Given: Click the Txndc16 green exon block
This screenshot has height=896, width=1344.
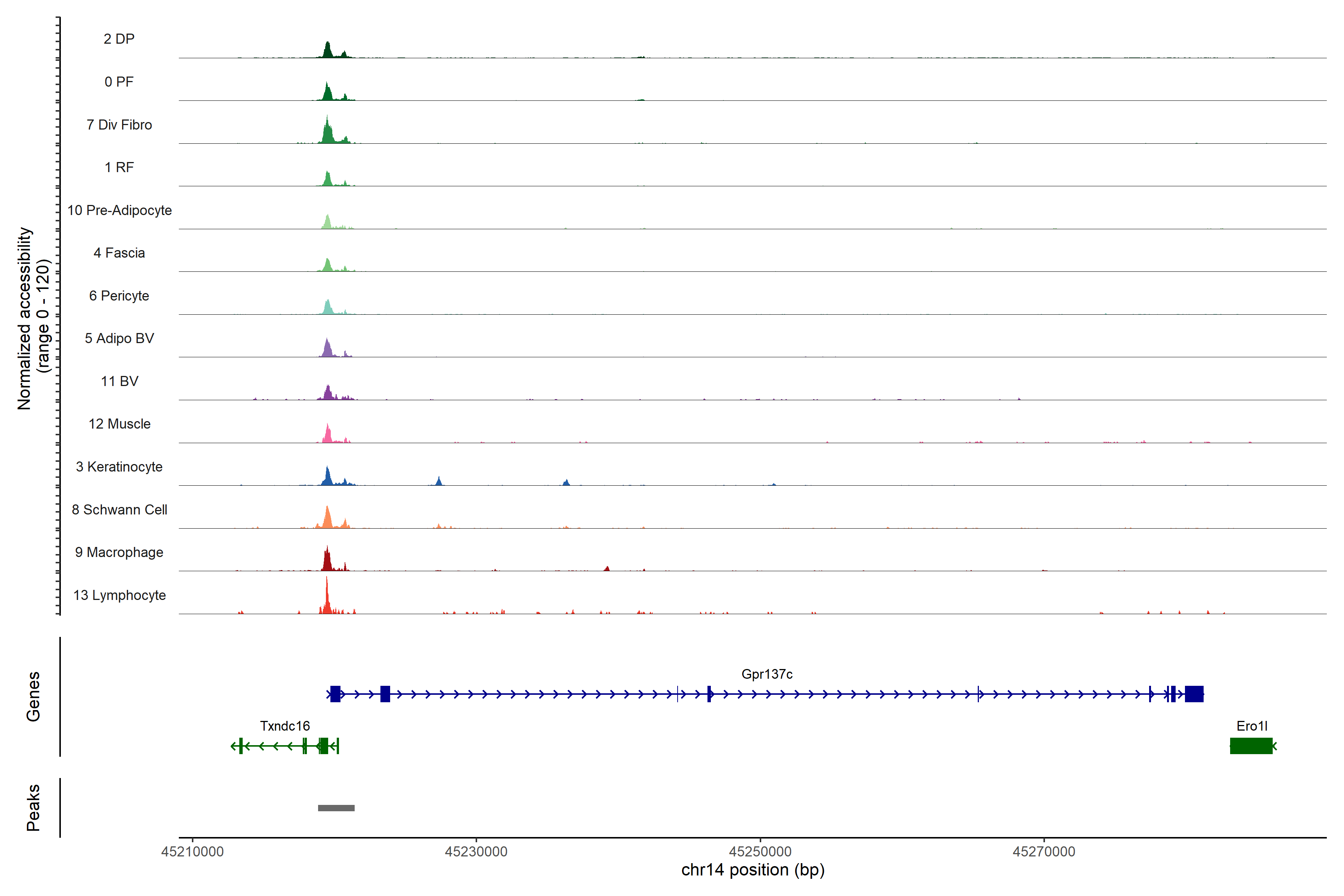Looking at the screenshot, I should [324, 746].
